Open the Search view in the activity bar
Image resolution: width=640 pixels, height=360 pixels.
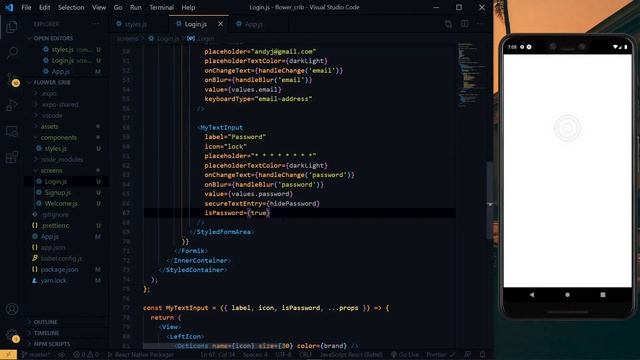point(12,52)
